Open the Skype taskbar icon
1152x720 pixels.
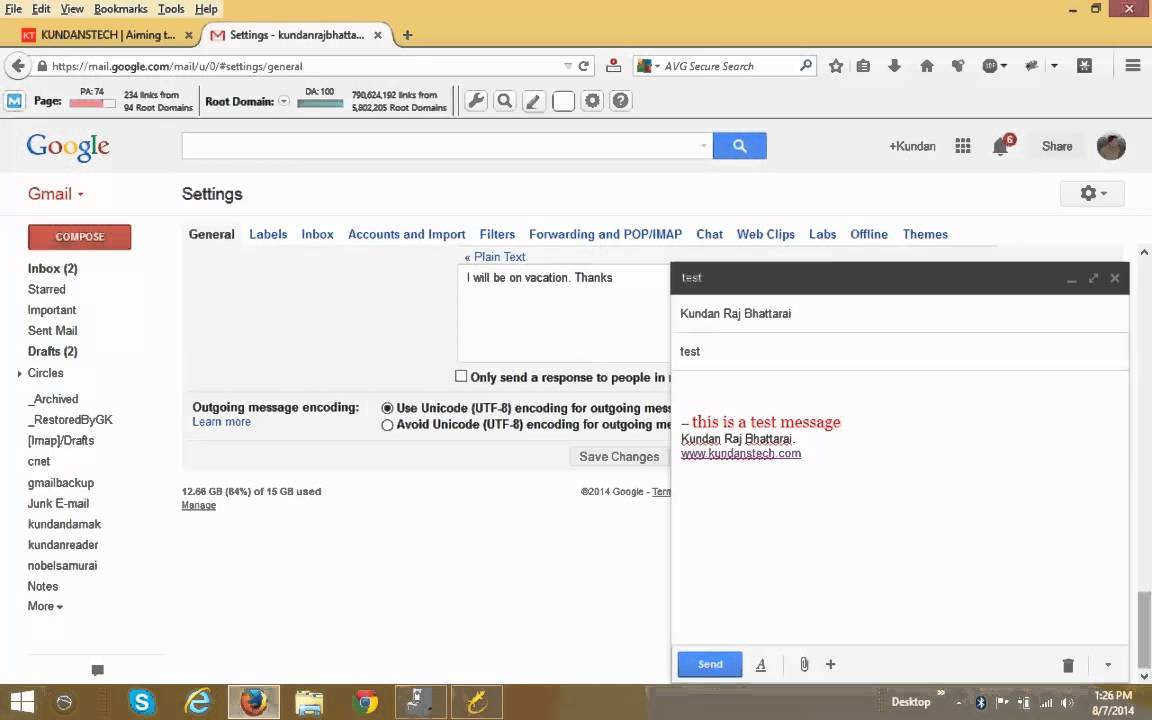pos(141,702)
